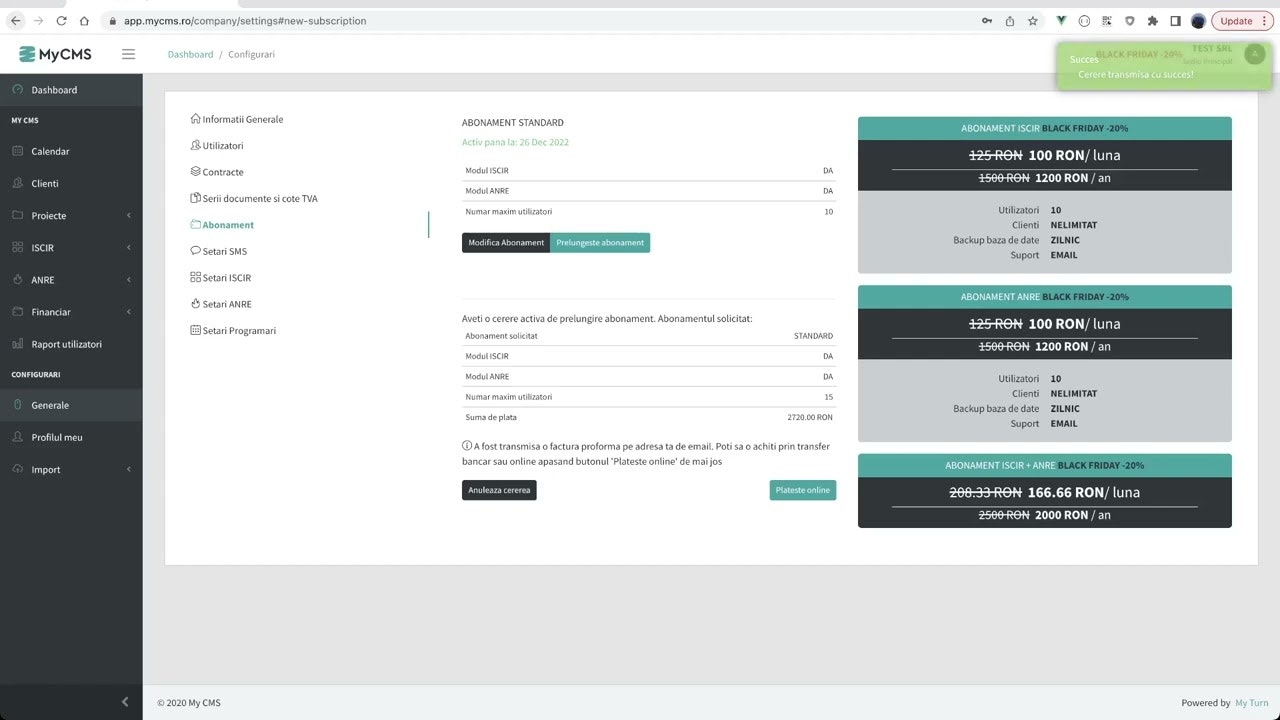This screenshot has height=720, width=1280.
Task: Click the address bar URL field
Action: pyautogui.click(x=540, y=21)
